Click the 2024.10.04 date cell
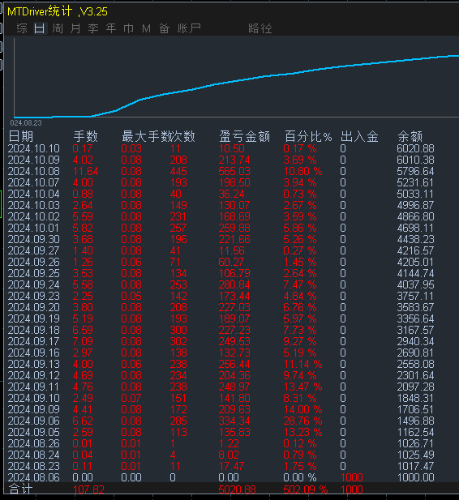The height and width of the screenshot is (500, 459). coord(34,194)
